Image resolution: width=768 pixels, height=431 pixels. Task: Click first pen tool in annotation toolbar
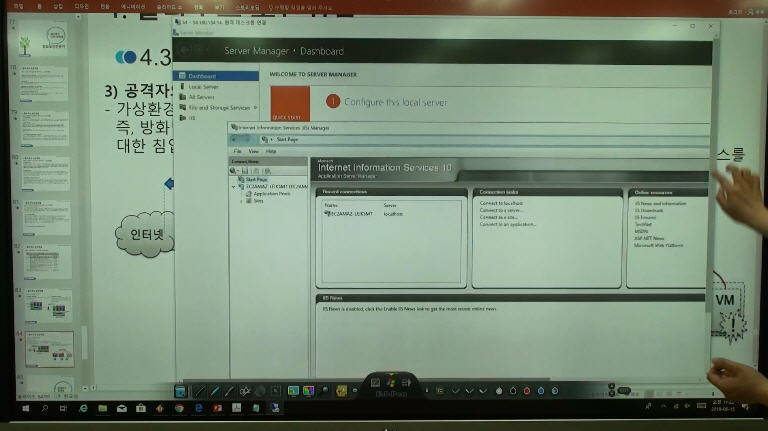tap(200, 391)
